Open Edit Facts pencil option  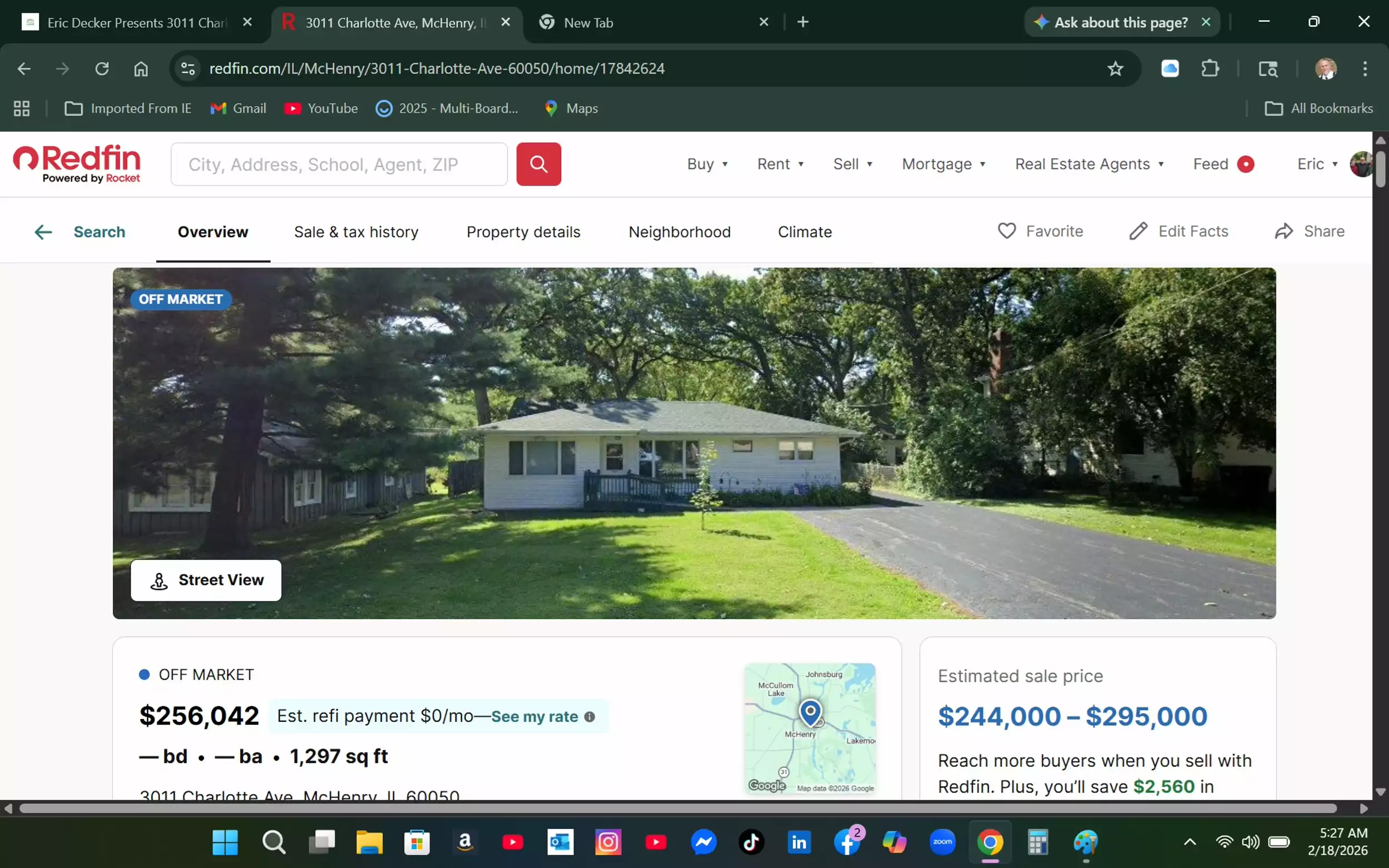(1178, 231)
